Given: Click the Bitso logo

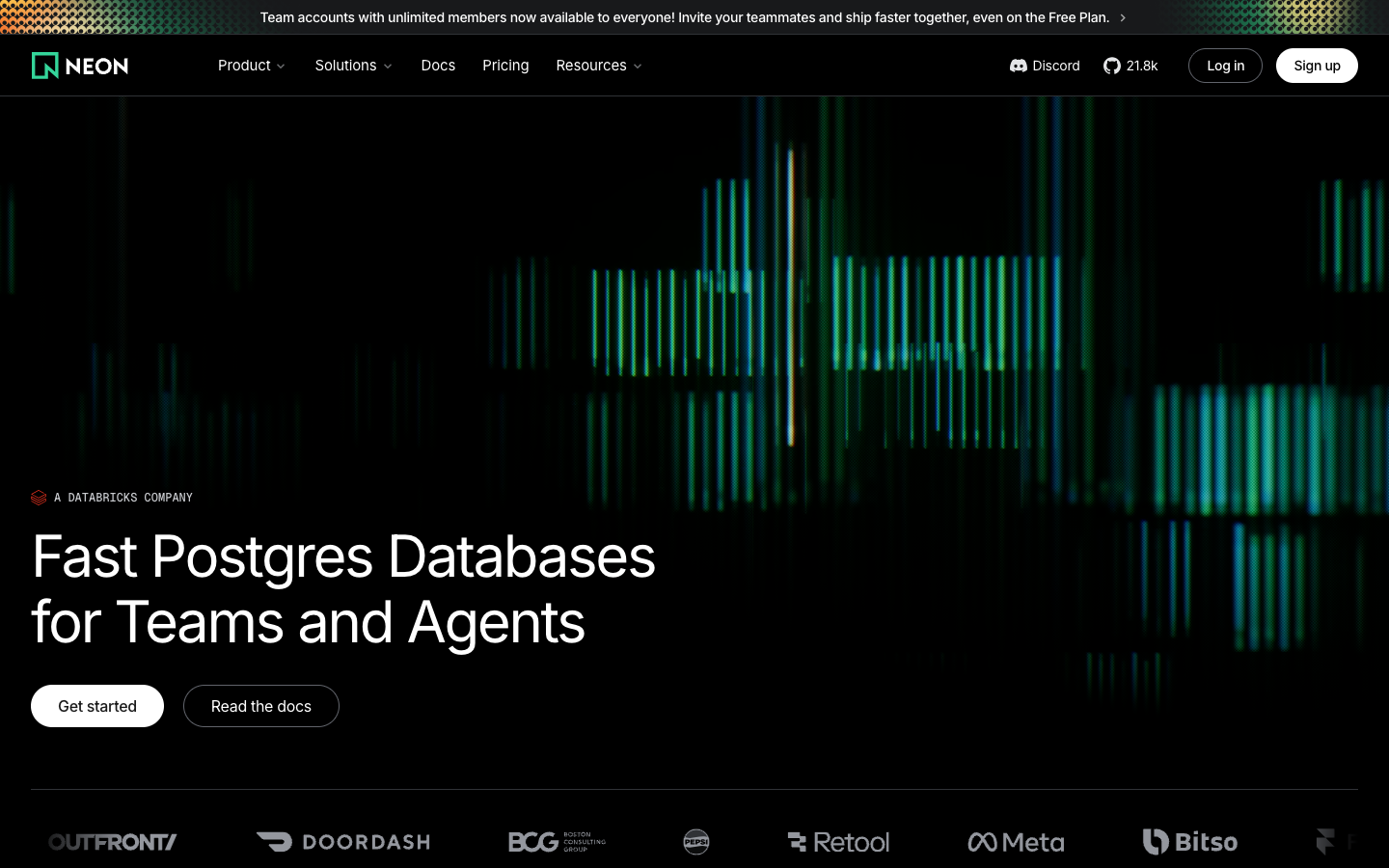Looking at the screenshot, I should point(1190,842).
